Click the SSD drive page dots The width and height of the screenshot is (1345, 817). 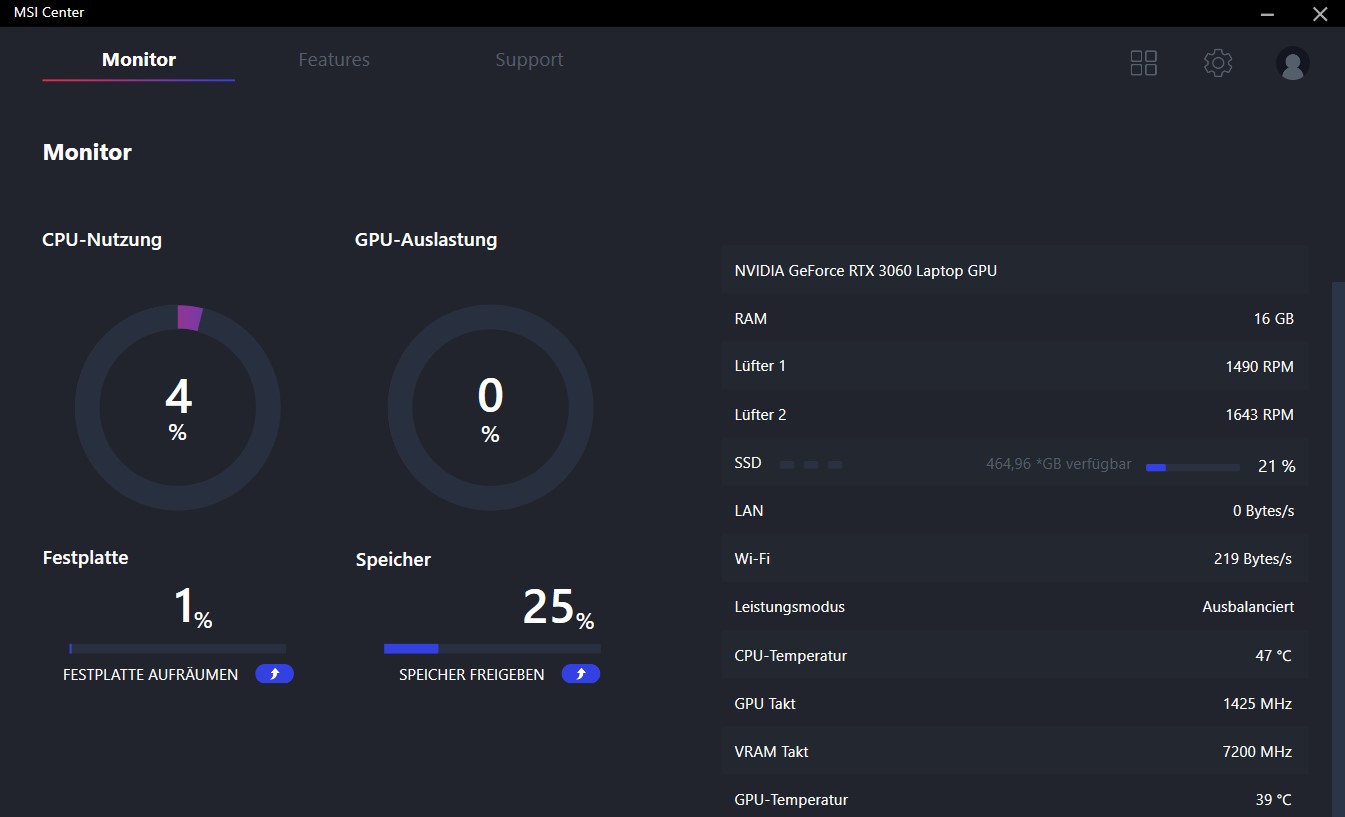click(x=811, y=465)
